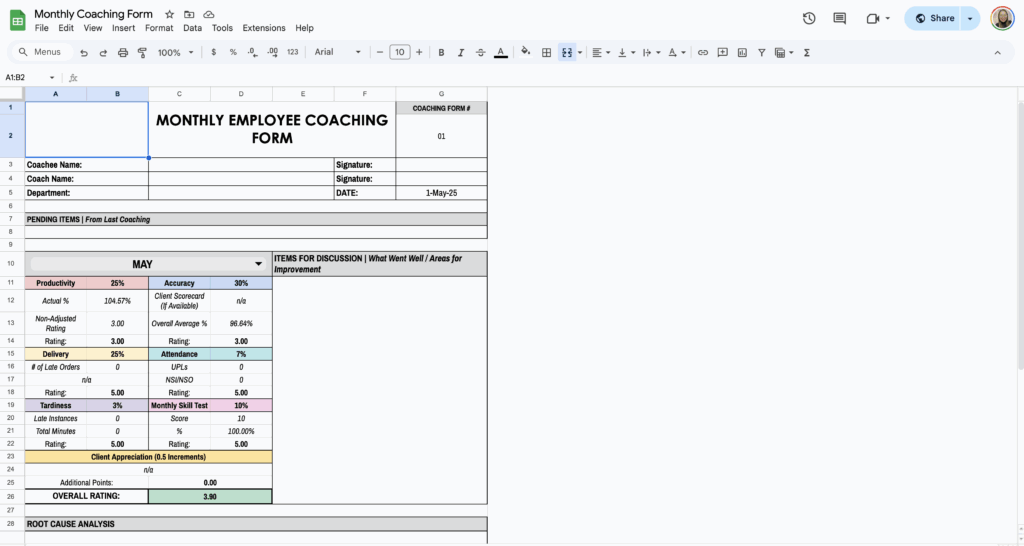1024x546 pixels.
Task: Open the zoom 100% dropdown
Action: (175, 53)
